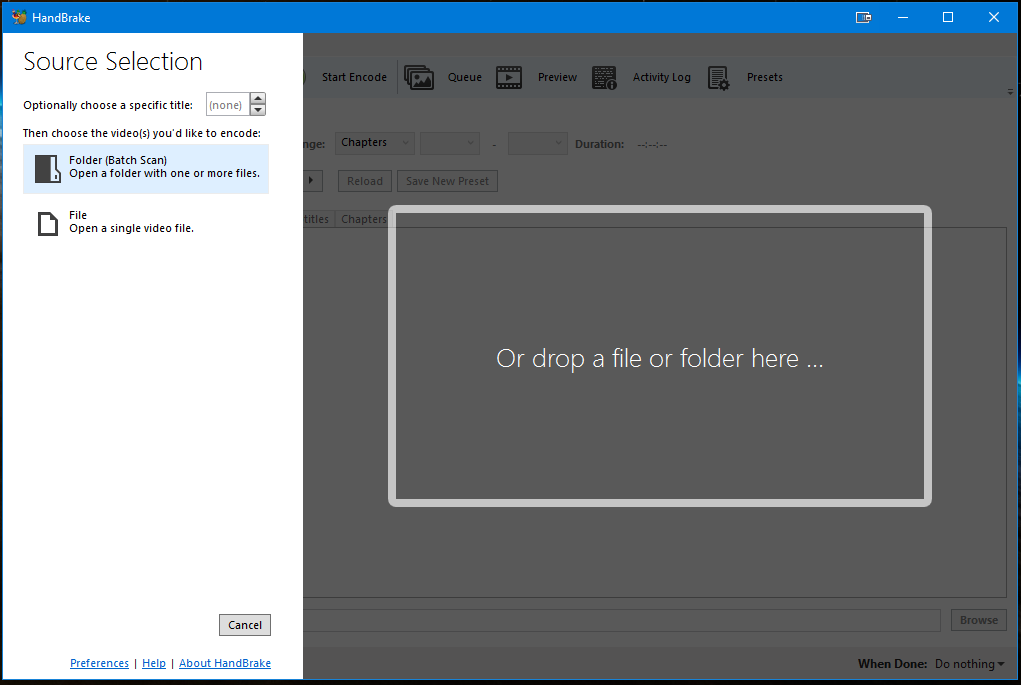The image size is (1021, 685).
Task: Open the end chapter dropdown
Action: [538, 143]
